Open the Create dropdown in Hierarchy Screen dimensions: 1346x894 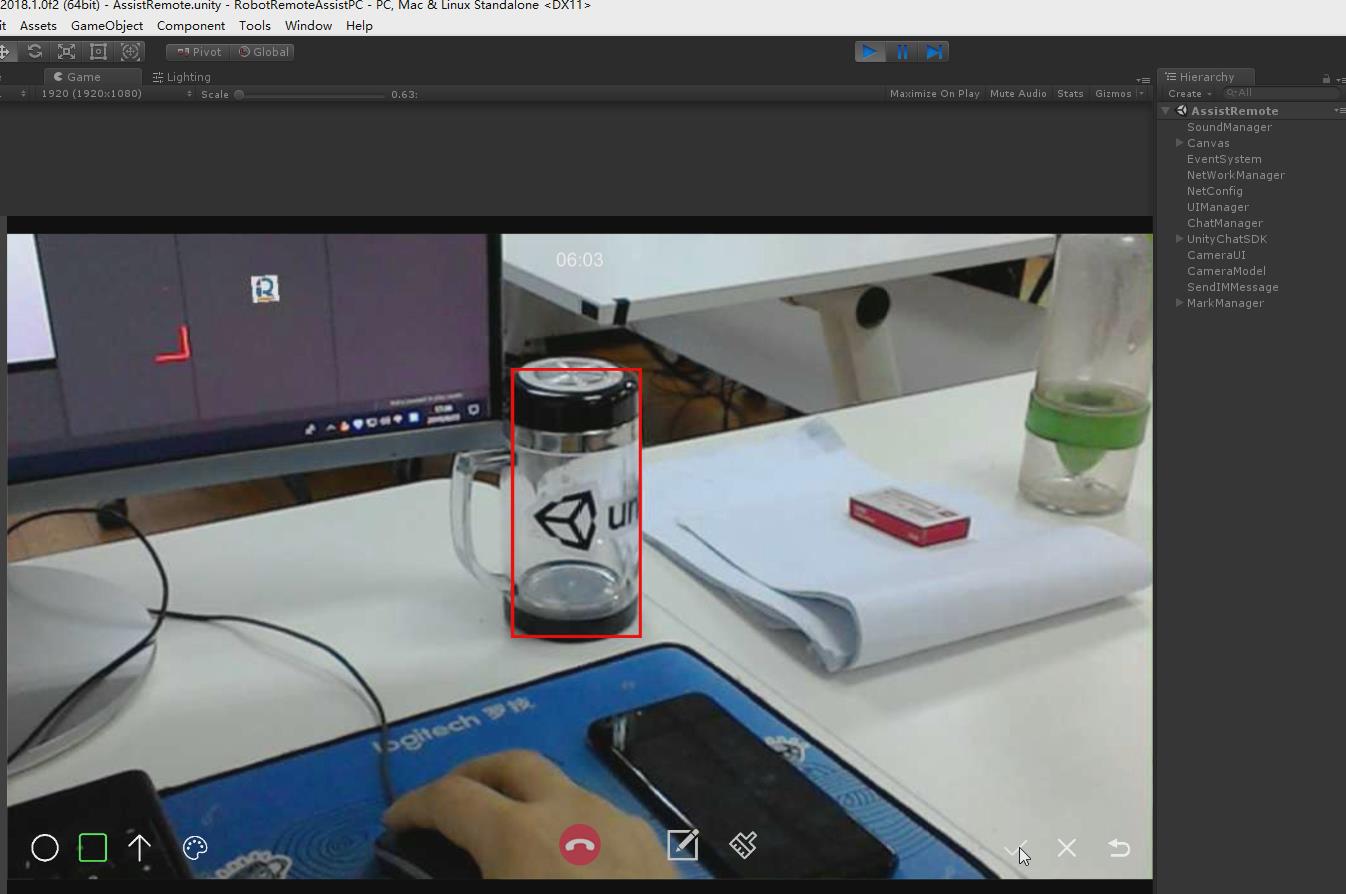1189,94
